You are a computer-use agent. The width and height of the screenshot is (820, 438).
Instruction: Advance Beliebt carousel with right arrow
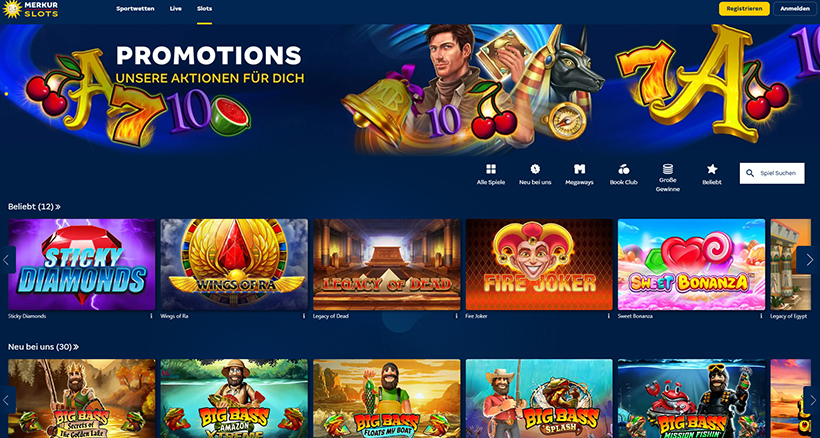808,260
